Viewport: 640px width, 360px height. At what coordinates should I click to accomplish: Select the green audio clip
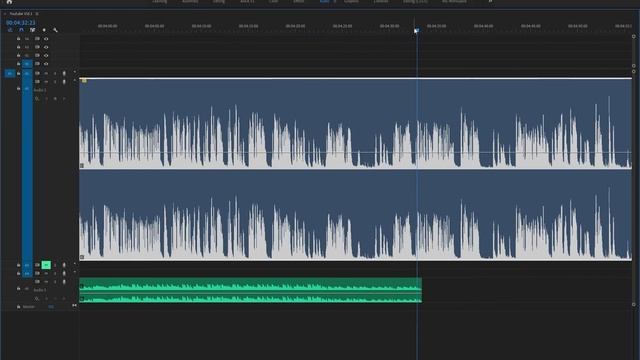(250, 290)
